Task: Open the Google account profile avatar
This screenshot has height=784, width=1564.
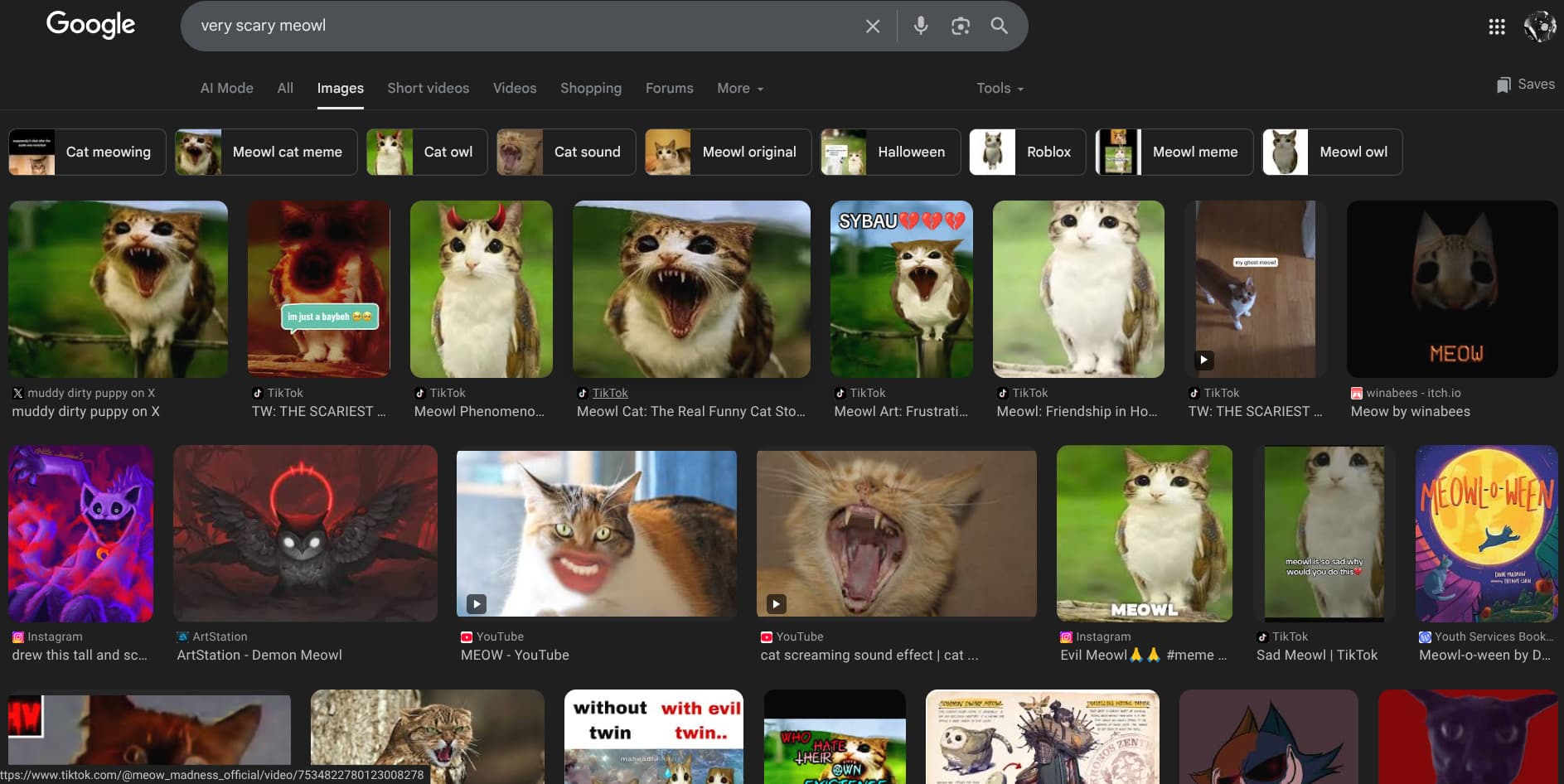Action: pyautogui.click(x=1539, y=27)
